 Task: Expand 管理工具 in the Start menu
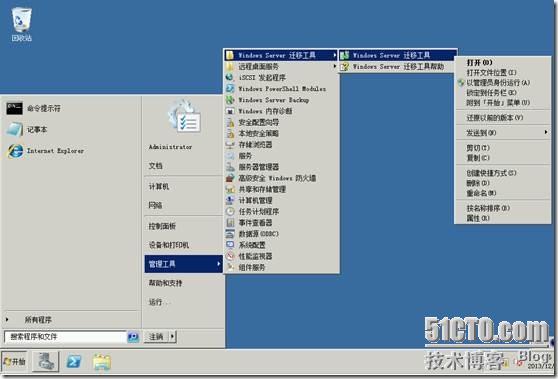(x=184, y=264)
